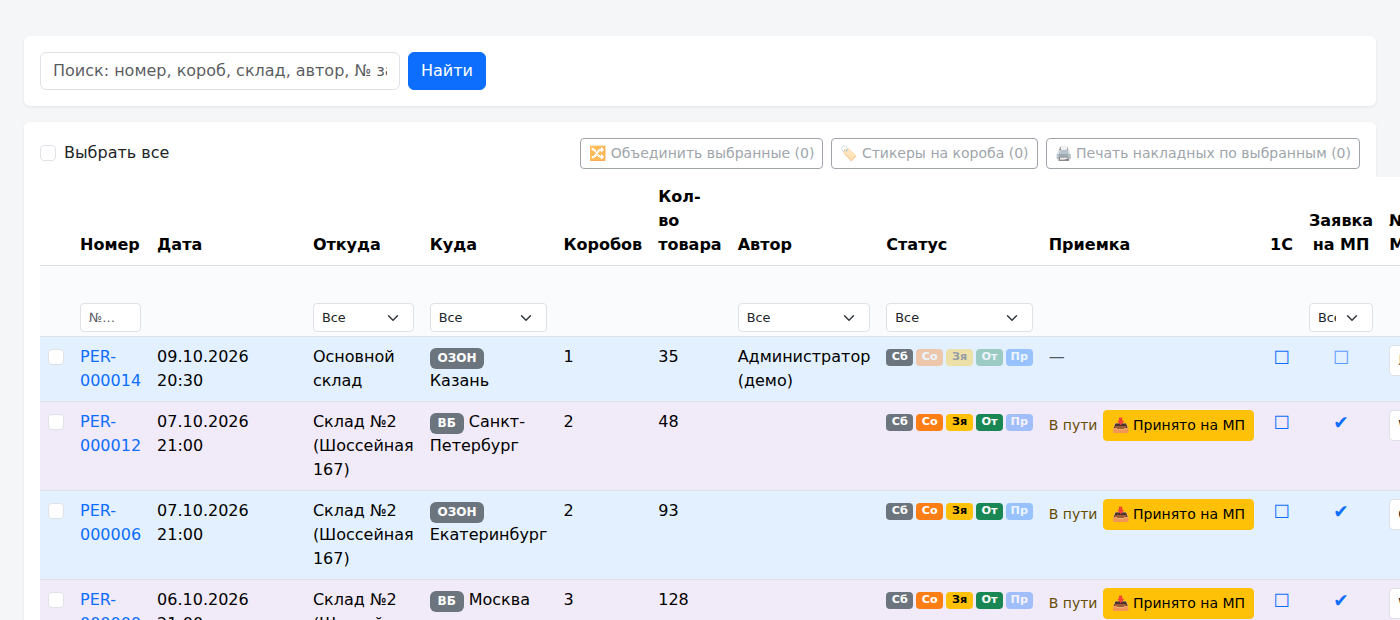Click the Заявка на МП checkmark for PER-000012
This screenshot has height=620, width=1400.
pos(1341,422)
